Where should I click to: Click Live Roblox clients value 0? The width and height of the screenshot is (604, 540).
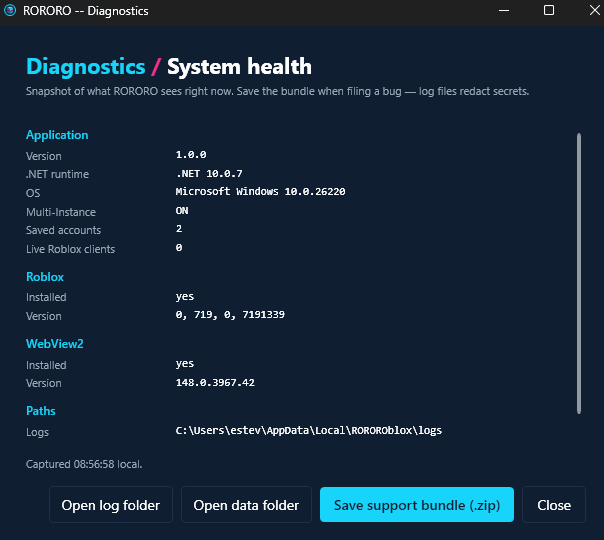pos(179,248)
